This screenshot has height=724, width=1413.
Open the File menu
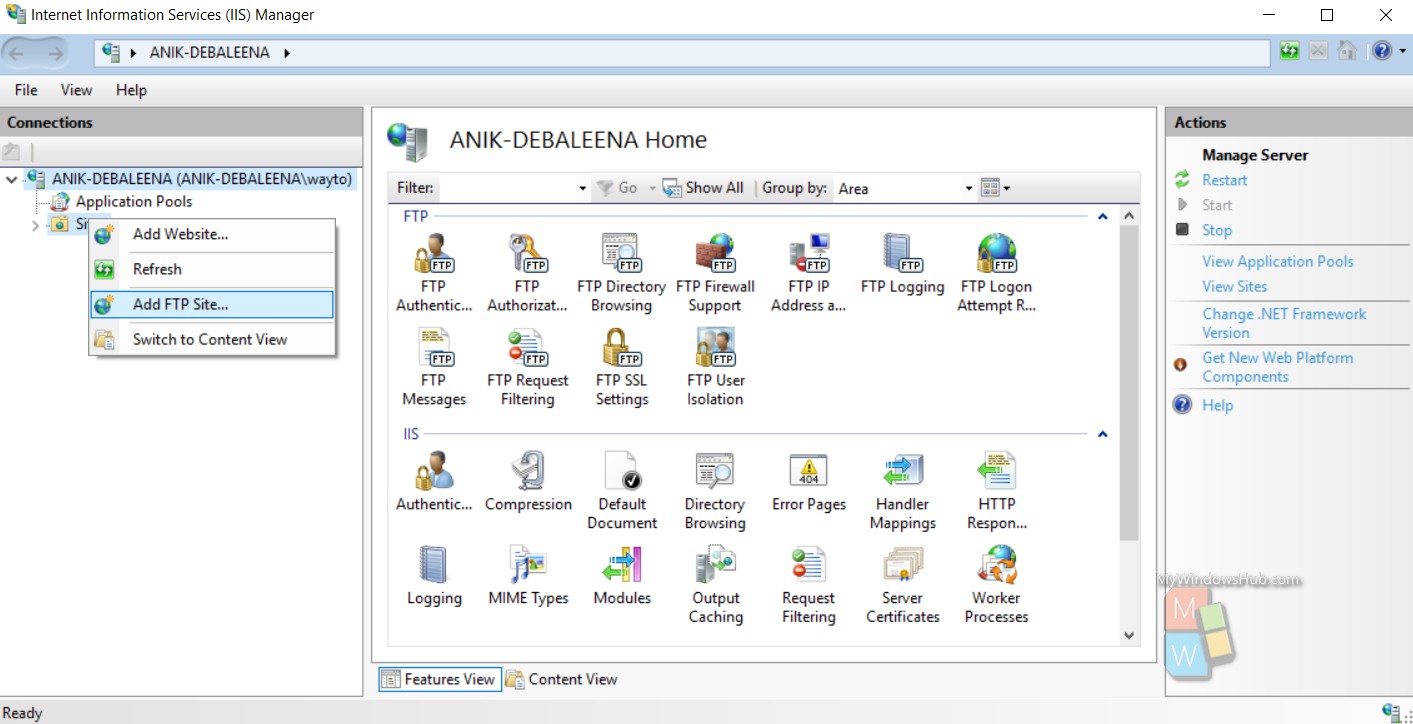pos(26,90)
